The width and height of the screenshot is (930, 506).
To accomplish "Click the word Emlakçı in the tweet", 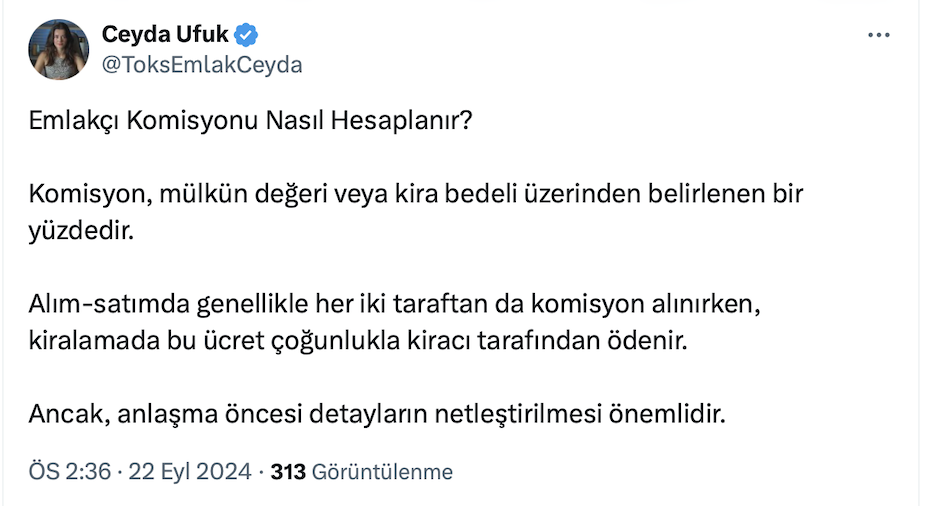I will [x=72, y=123].
